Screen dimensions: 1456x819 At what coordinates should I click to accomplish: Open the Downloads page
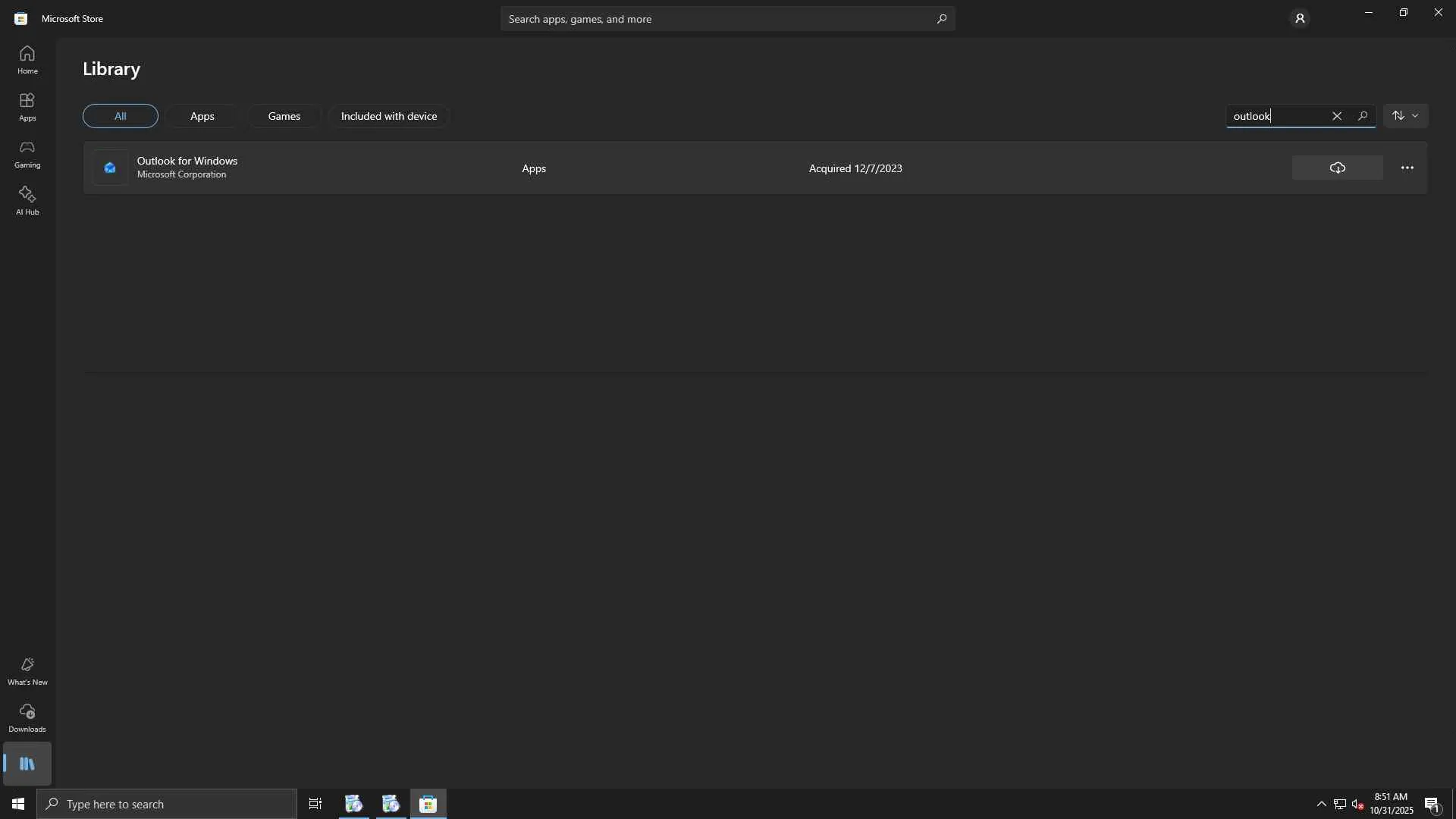tap(27, 717)
